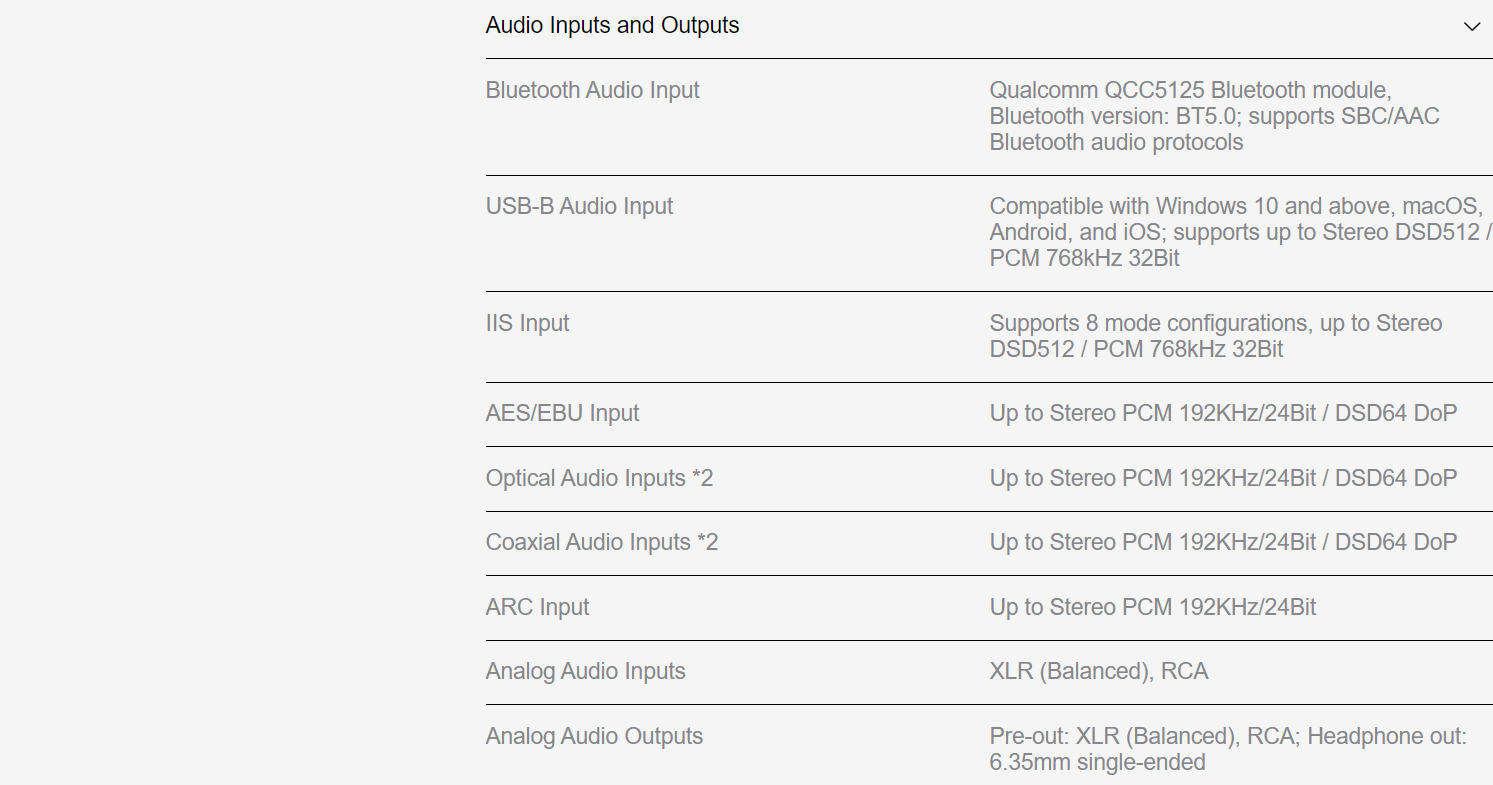Select the AES/EBU Input label
The image size is (1493, 785).
pyautogui.click(x=562, y=413)
